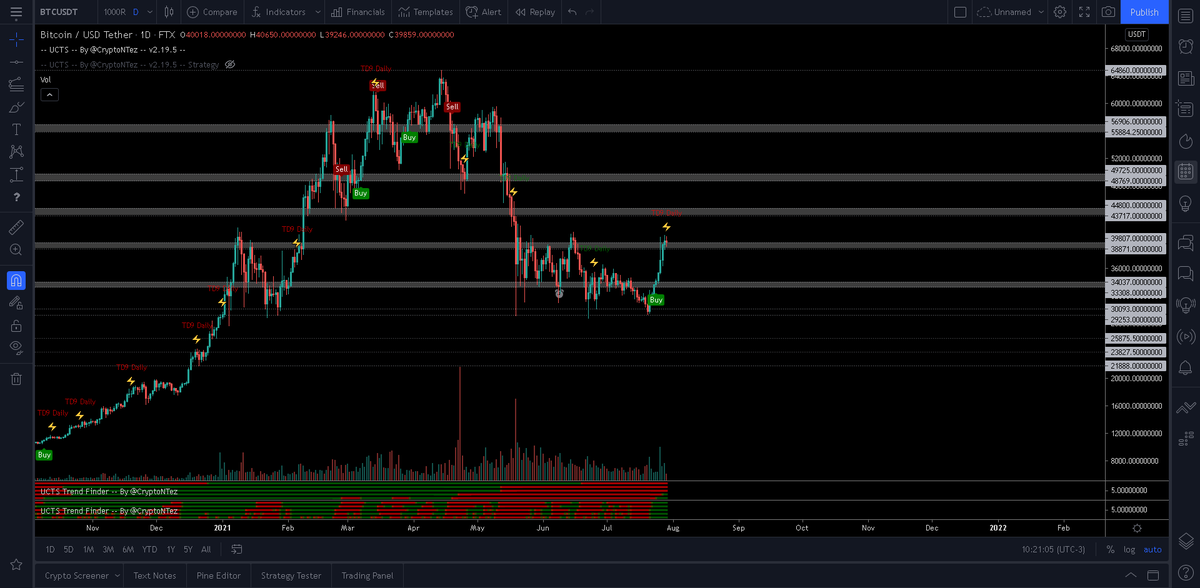
Task: Set chart range to YTD
Action: point(150,549)
